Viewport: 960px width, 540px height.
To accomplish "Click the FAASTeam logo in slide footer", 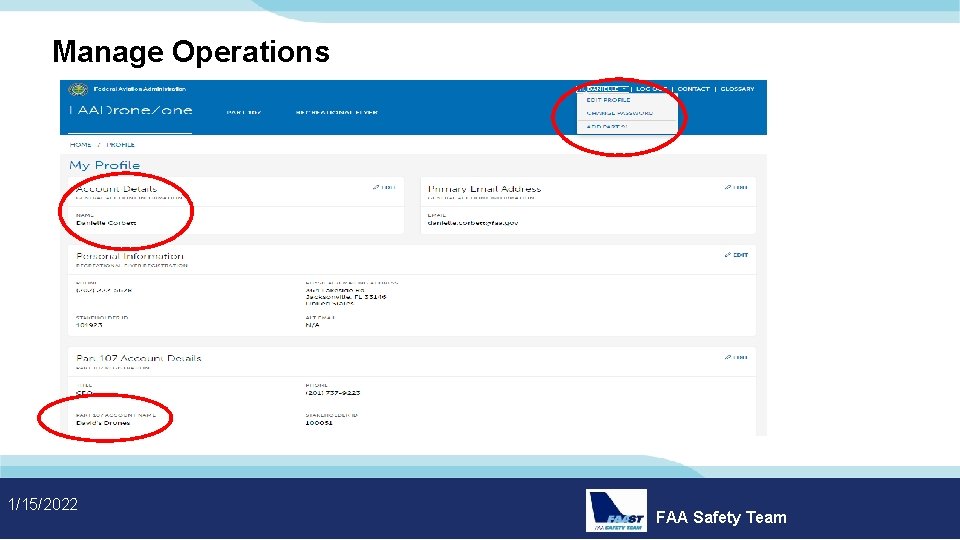I will (616, 510).
